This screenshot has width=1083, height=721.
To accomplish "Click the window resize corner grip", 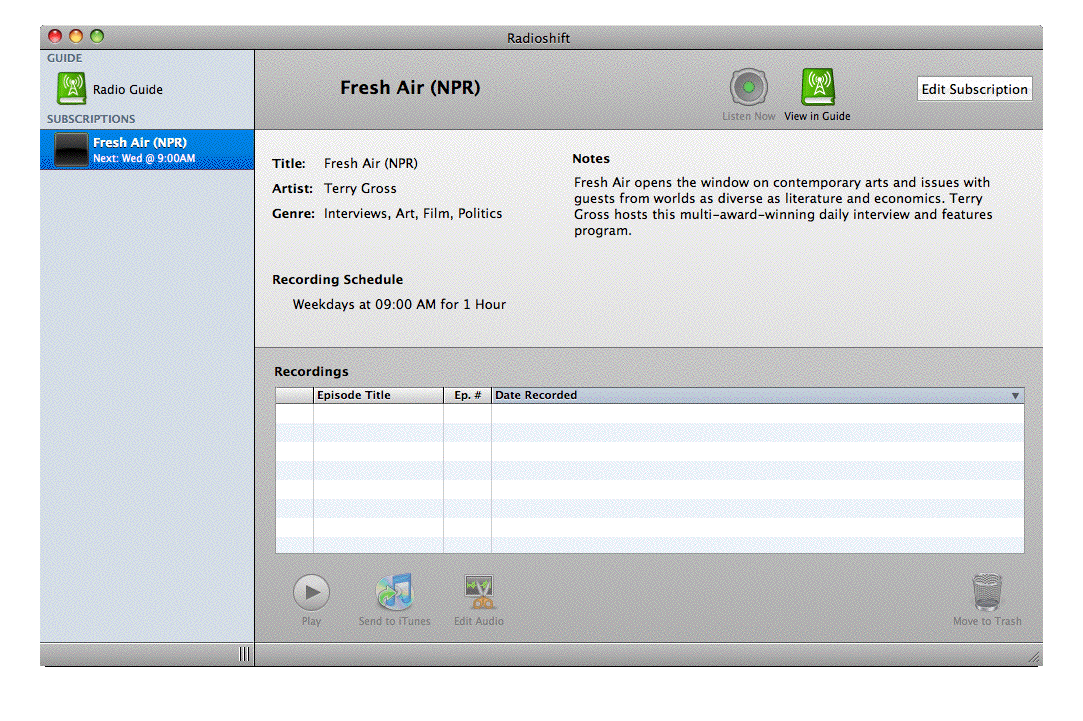I will tap(1033, 657).
